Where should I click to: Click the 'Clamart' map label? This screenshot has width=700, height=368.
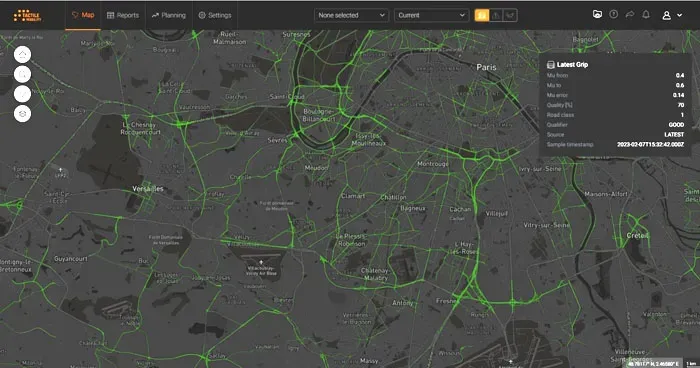coord(353,196)
